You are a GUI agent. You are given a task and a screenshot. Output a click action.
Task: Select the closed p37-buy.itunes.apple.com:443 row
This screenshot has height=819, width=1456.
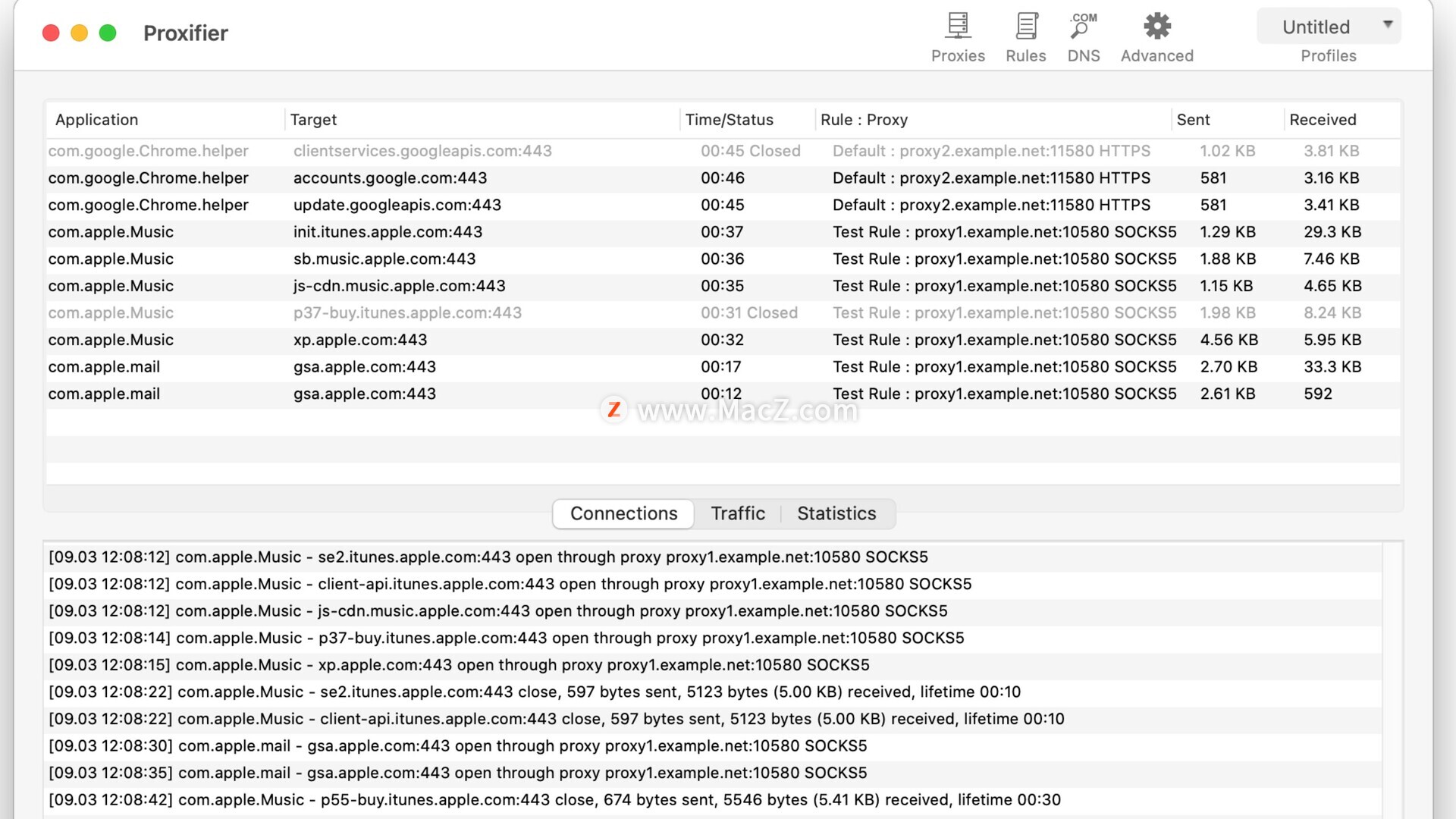[x=723, y=313]
